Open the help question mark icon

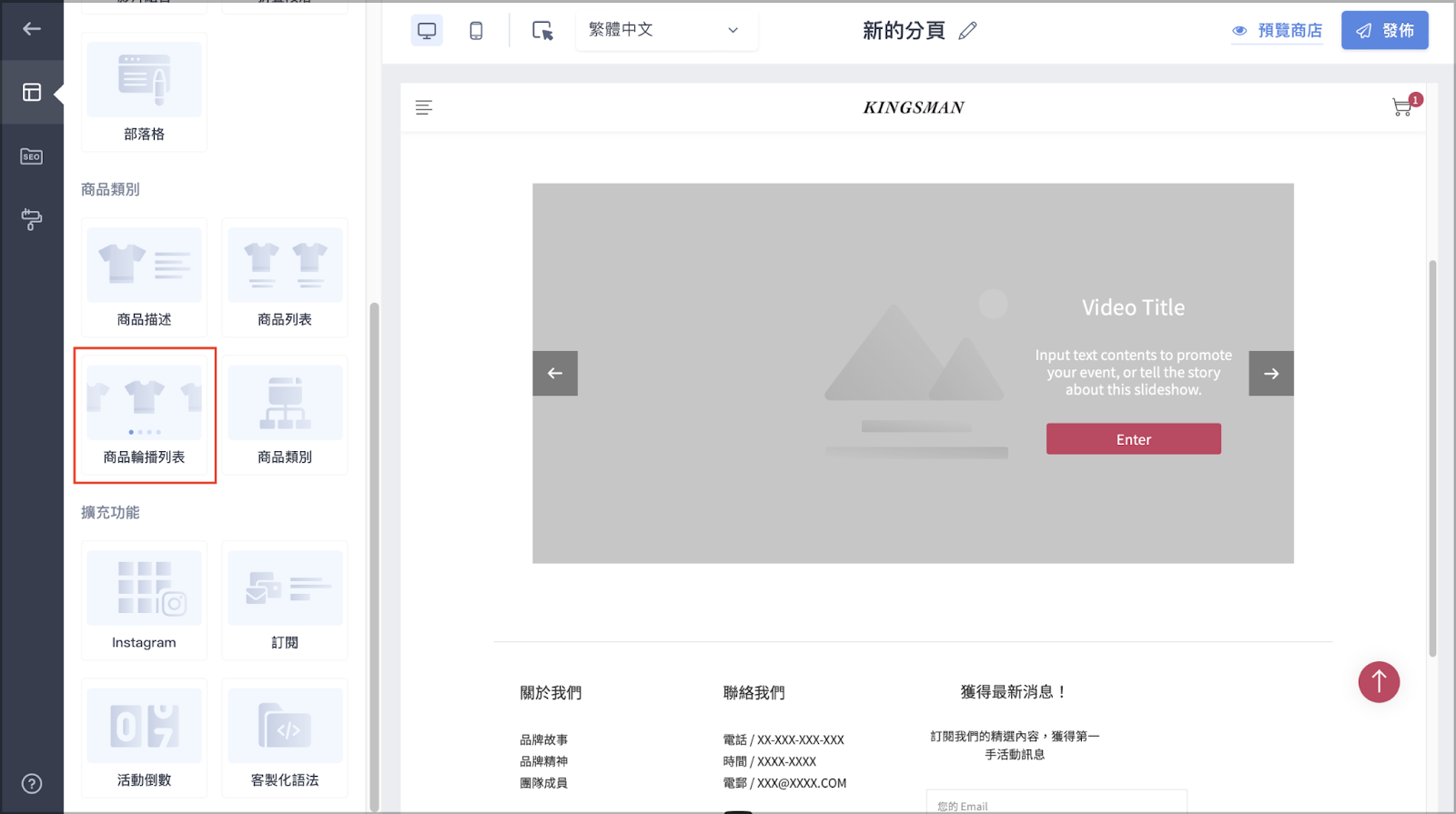[x=32, y=784]
